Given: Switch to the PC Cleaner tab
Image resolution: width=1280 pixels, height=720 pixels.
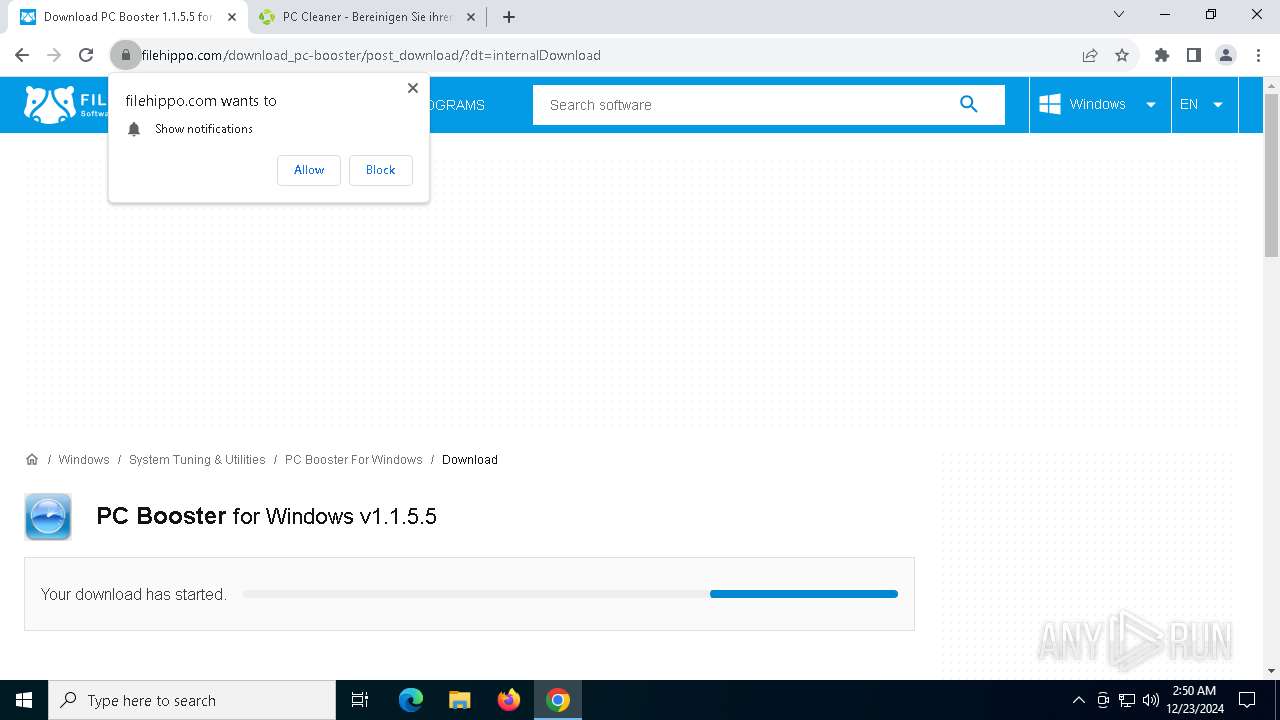Looking at the screenshot, I should 367,17.
